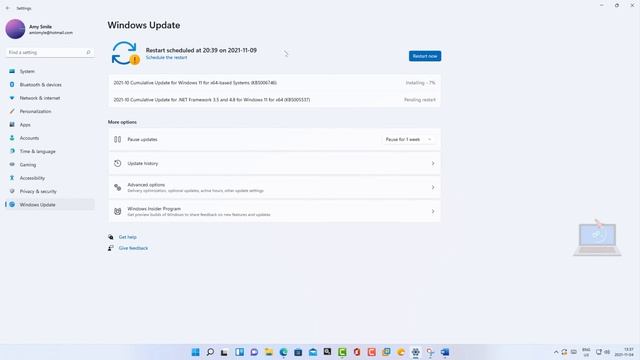640x360 pixels.
Task: Minimize the Settings window
Action: pos(602,6)
